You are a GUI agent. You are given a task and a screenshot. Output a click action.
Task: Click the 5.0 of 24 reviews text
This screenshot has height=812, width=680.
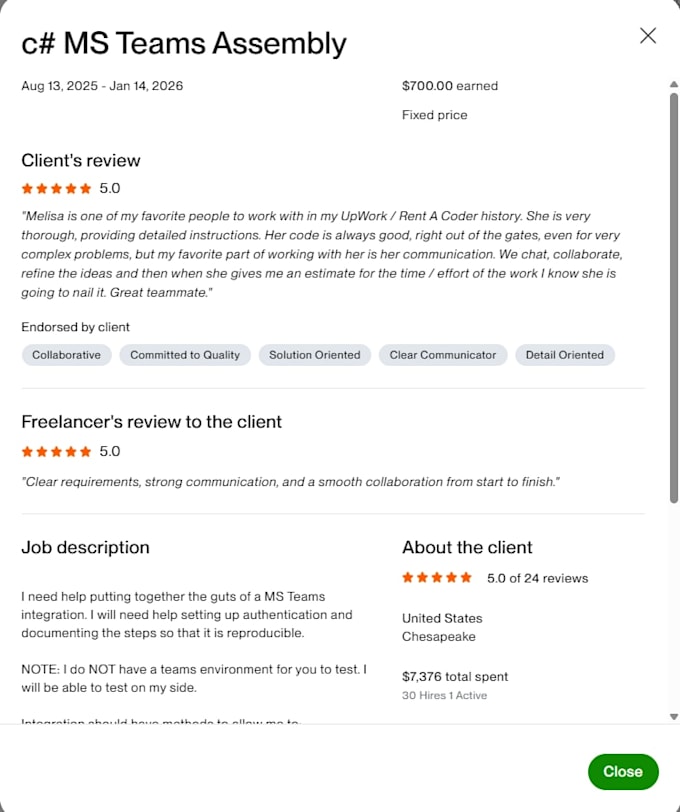pos(538,578)
